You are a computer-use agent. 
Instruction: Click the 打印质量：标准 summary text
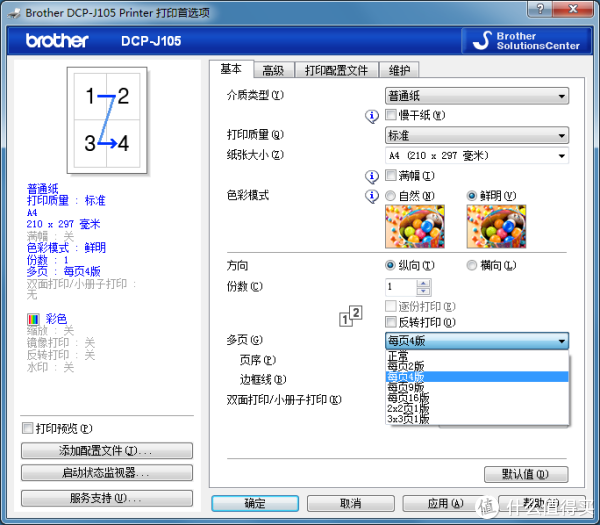[66, 201]
